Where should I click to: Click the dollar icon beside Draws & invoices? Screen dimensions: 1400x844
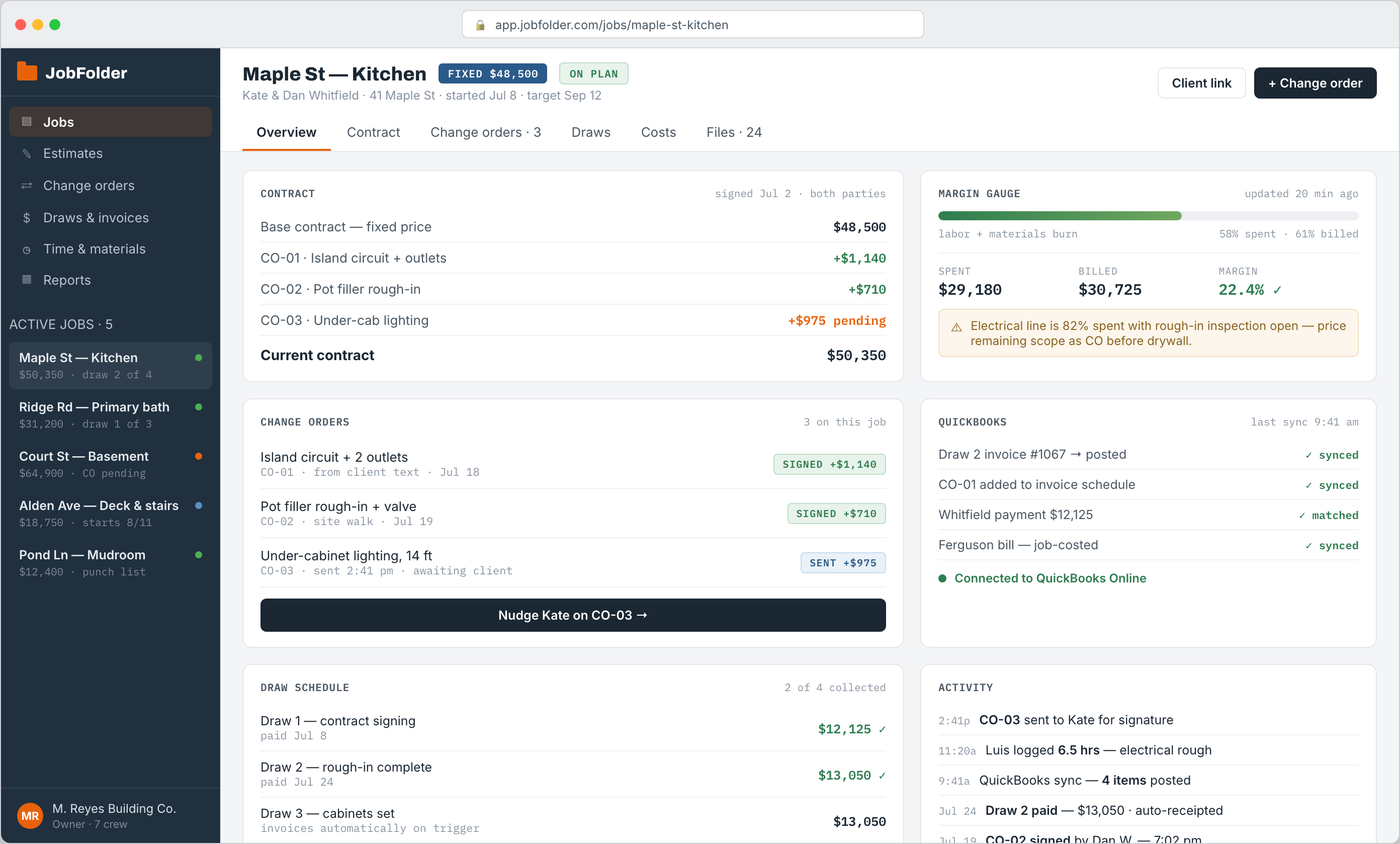[x=26, y=218]
